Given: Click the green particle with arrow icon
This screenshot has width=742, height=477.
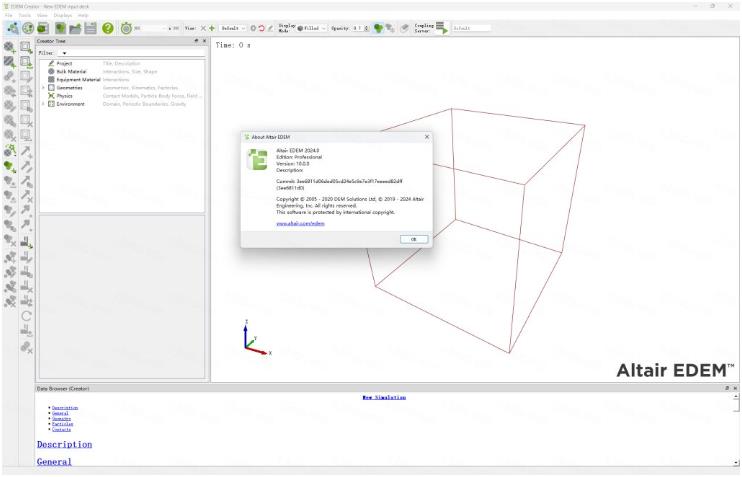Looking at the screenshot, I should [9, 166].
